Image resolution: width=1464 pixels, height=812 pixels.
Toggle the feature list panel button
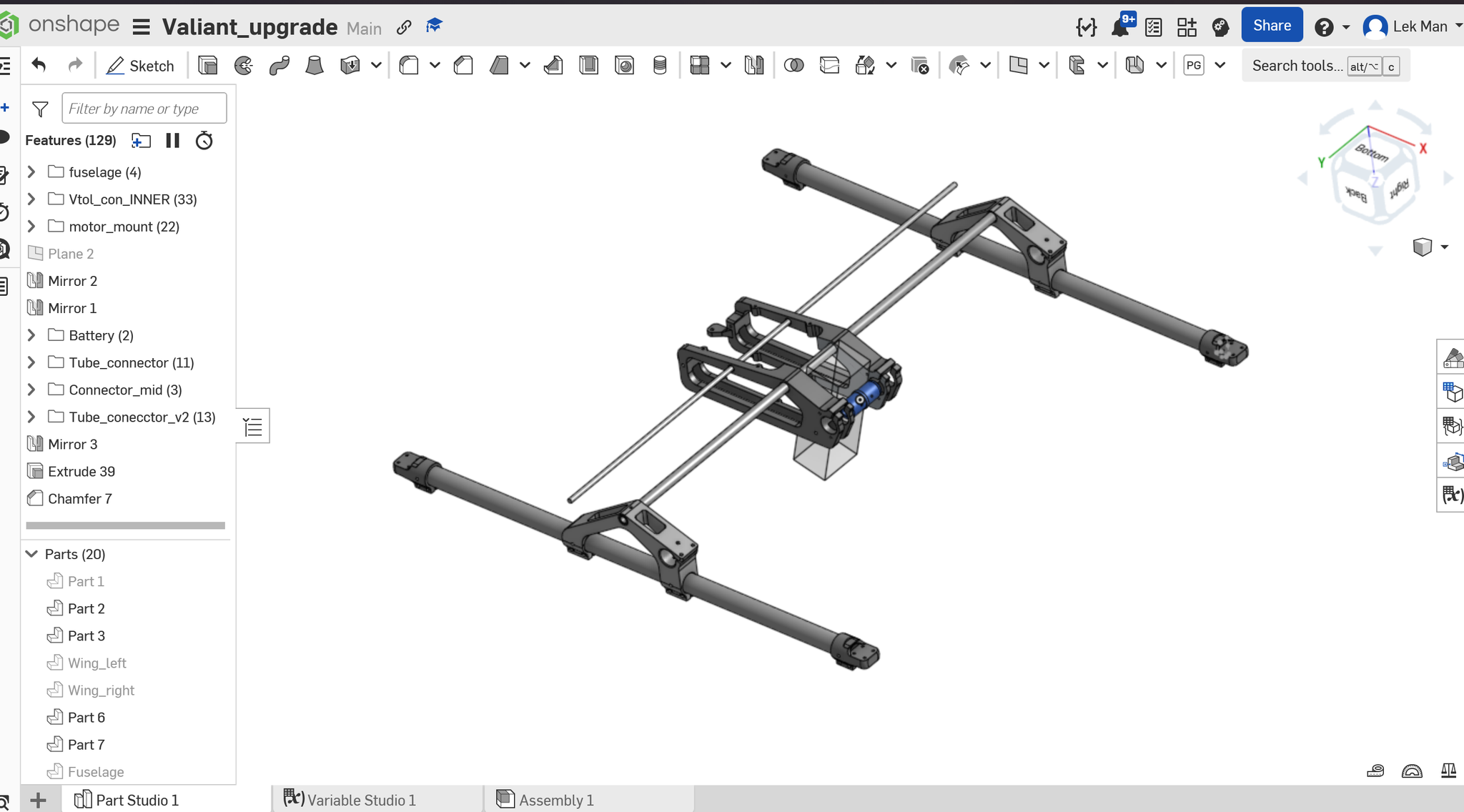pos(253,427)
